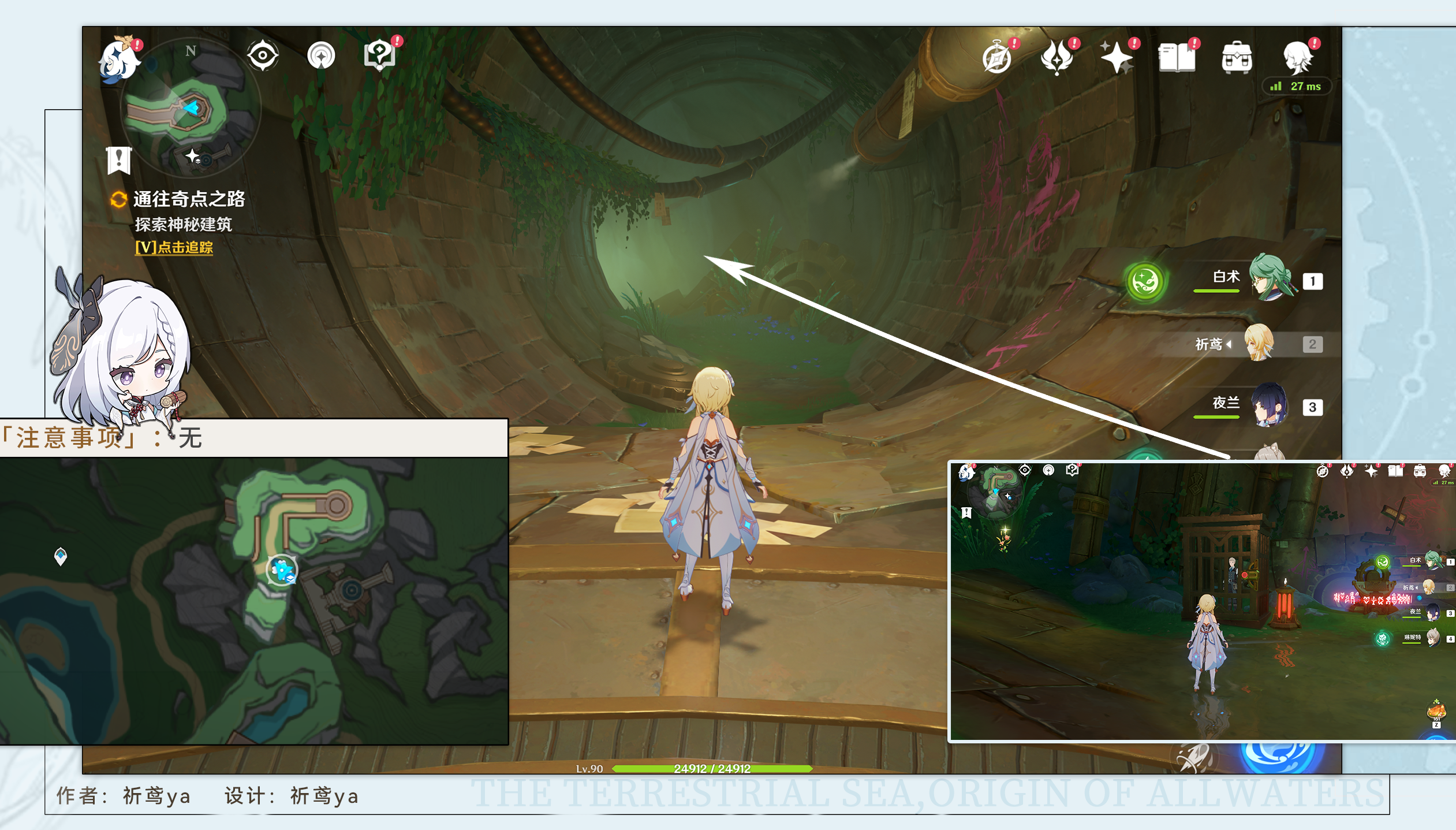The width and height of the screenshot is (1456, 830).
Task: Trigger 白术's green elemental skill icon
Action: click(x=1145, y=282)
